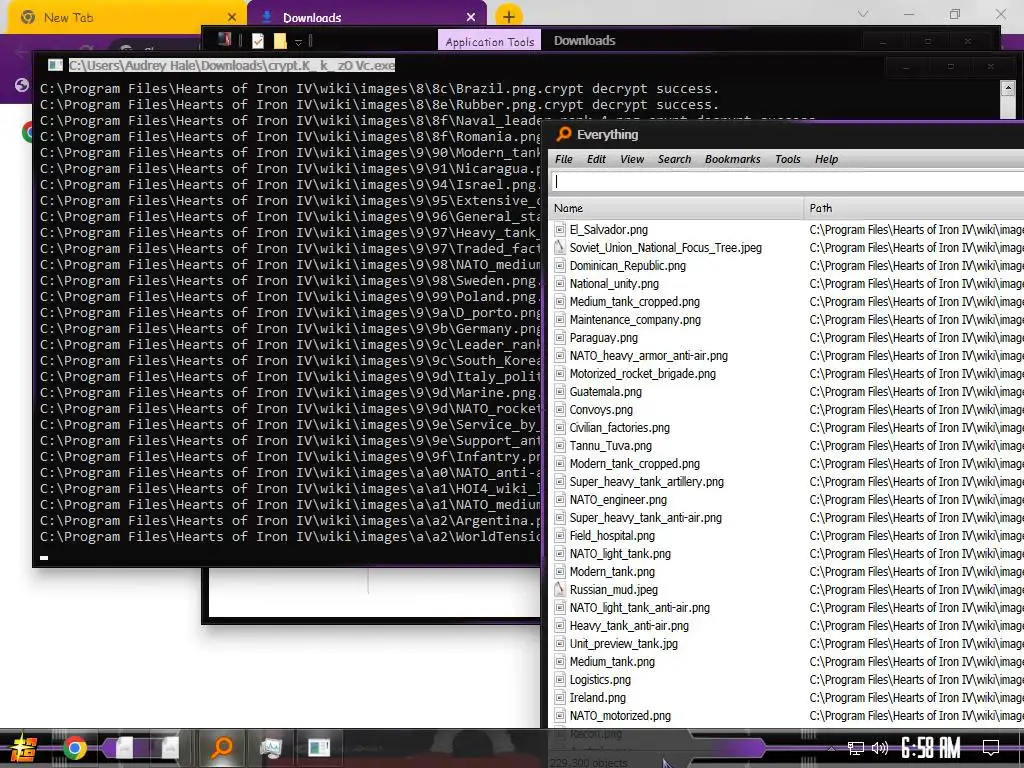The height and width of the screenshot is (768, 1024).
Task: Click the file icon next to Soviet_Union_National_Focus_Tree.jpeg
Action: pos(560,248)
